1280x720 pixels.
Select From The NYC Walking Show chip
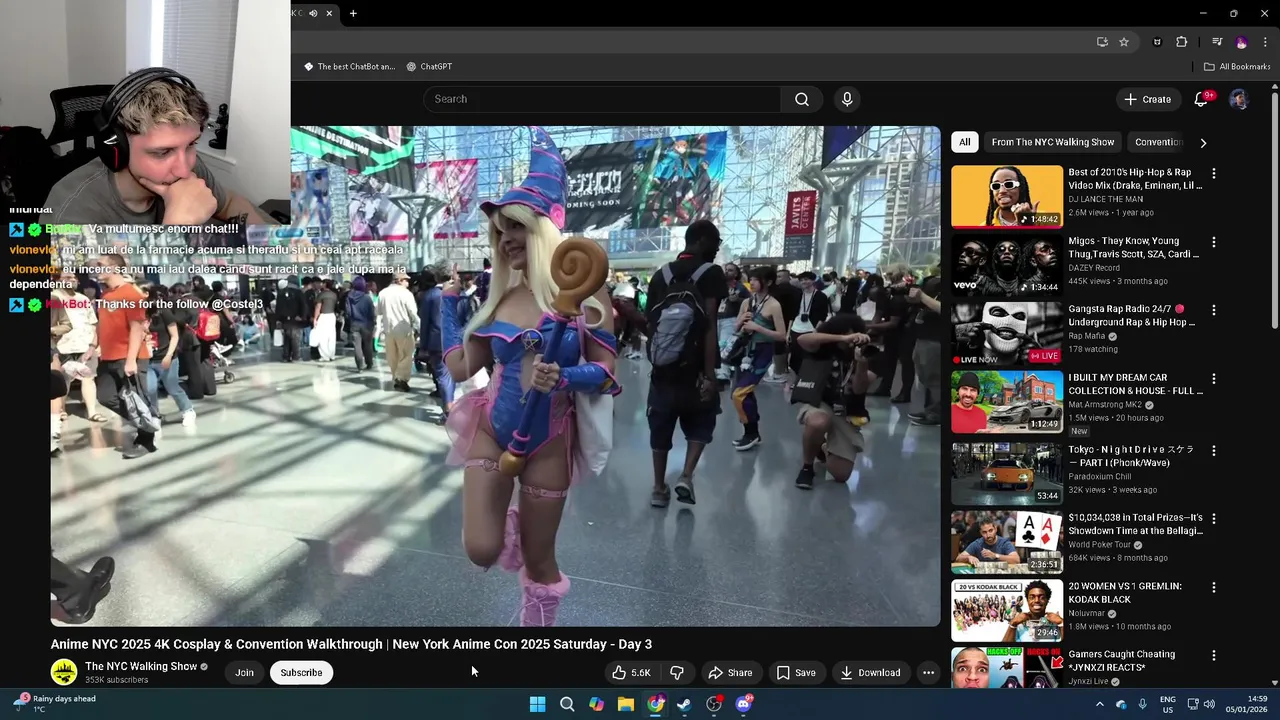pyautogui.click(x=1052, y=142)
